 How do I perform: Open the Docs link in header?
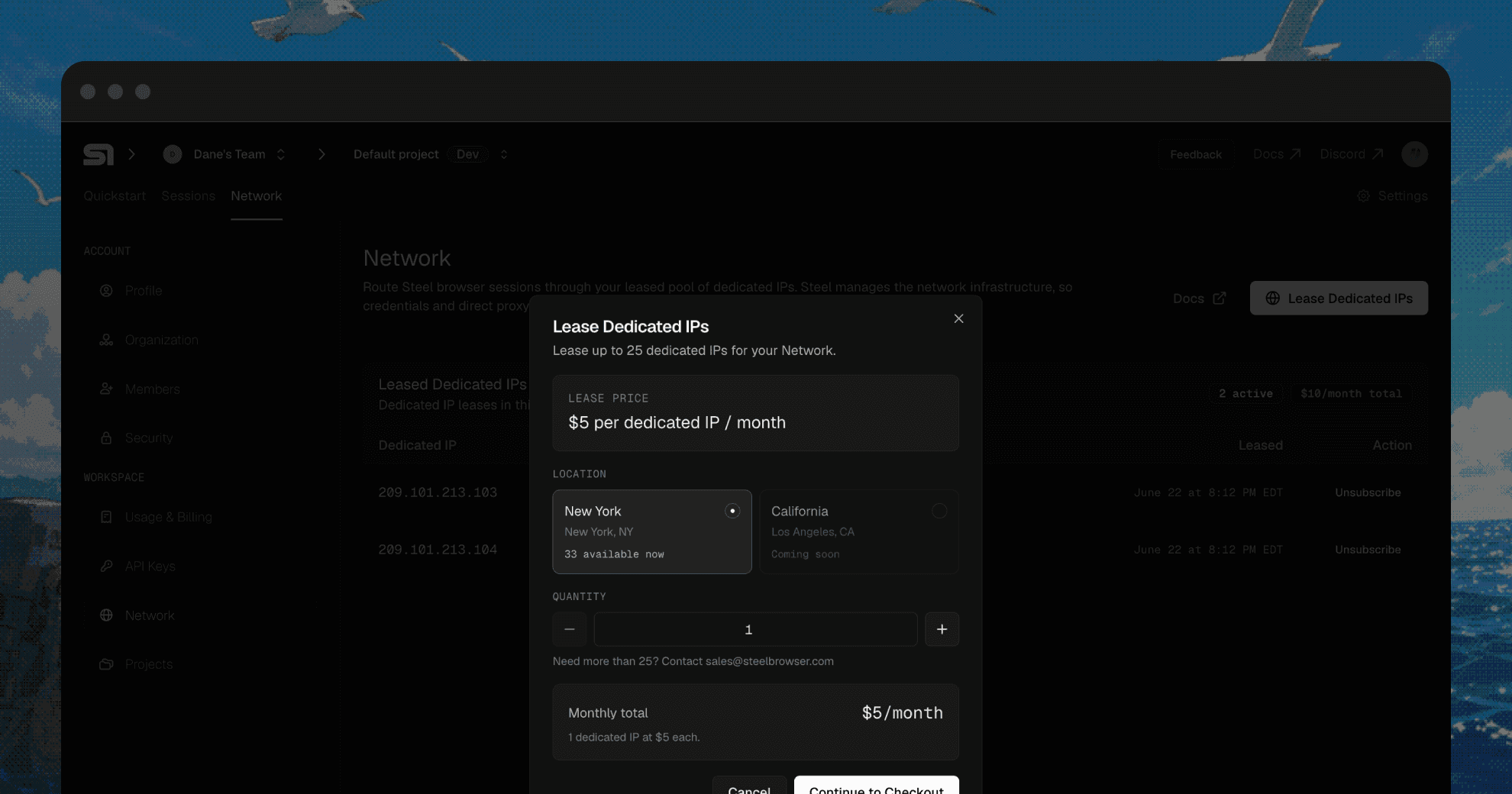pyautogui.click(x=1277, y=154)
